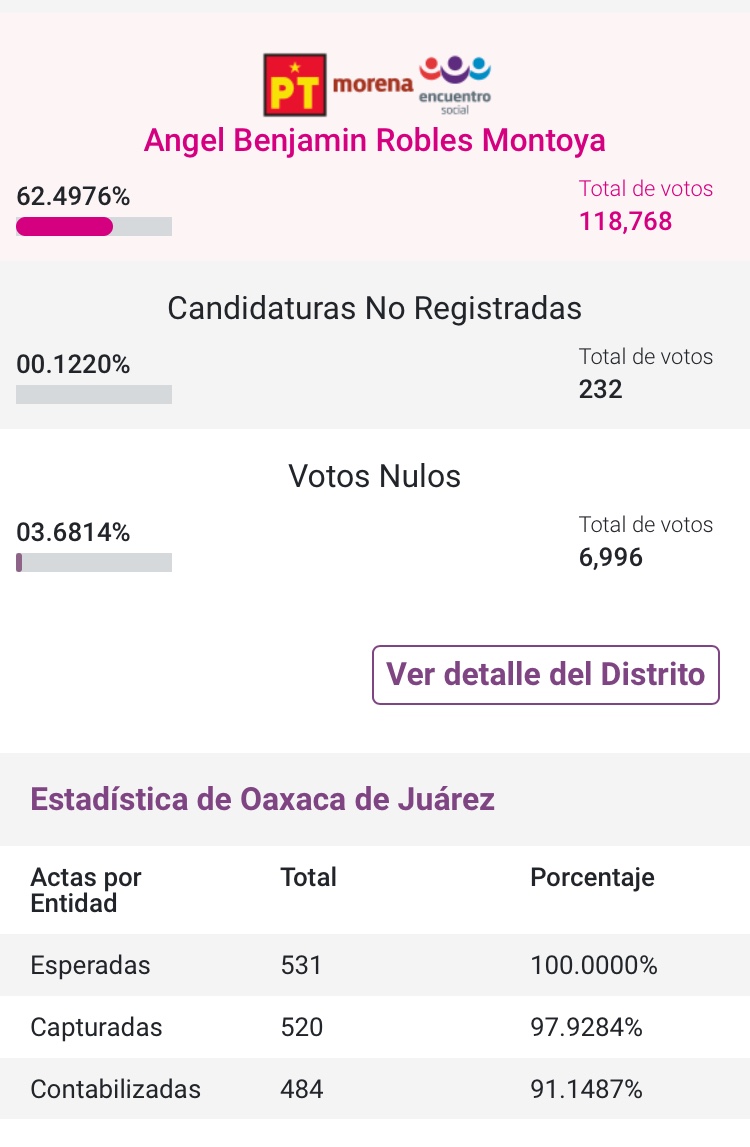This screenshot has width=750, height=1147.
Task: Click the Total column header
Action: click(308, 878)
